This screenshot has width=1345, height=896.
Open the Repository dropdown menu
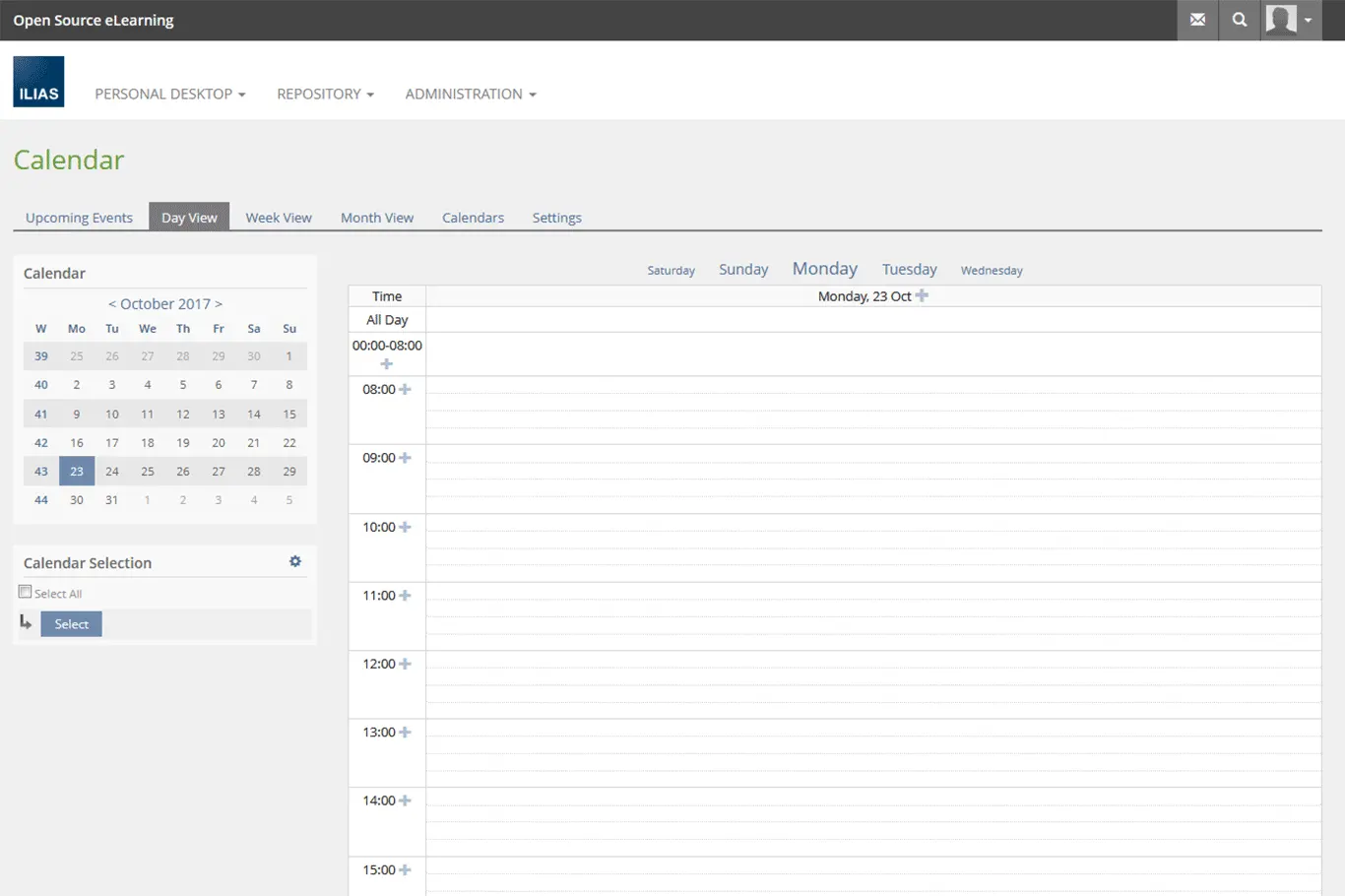(x=325, y=95)
